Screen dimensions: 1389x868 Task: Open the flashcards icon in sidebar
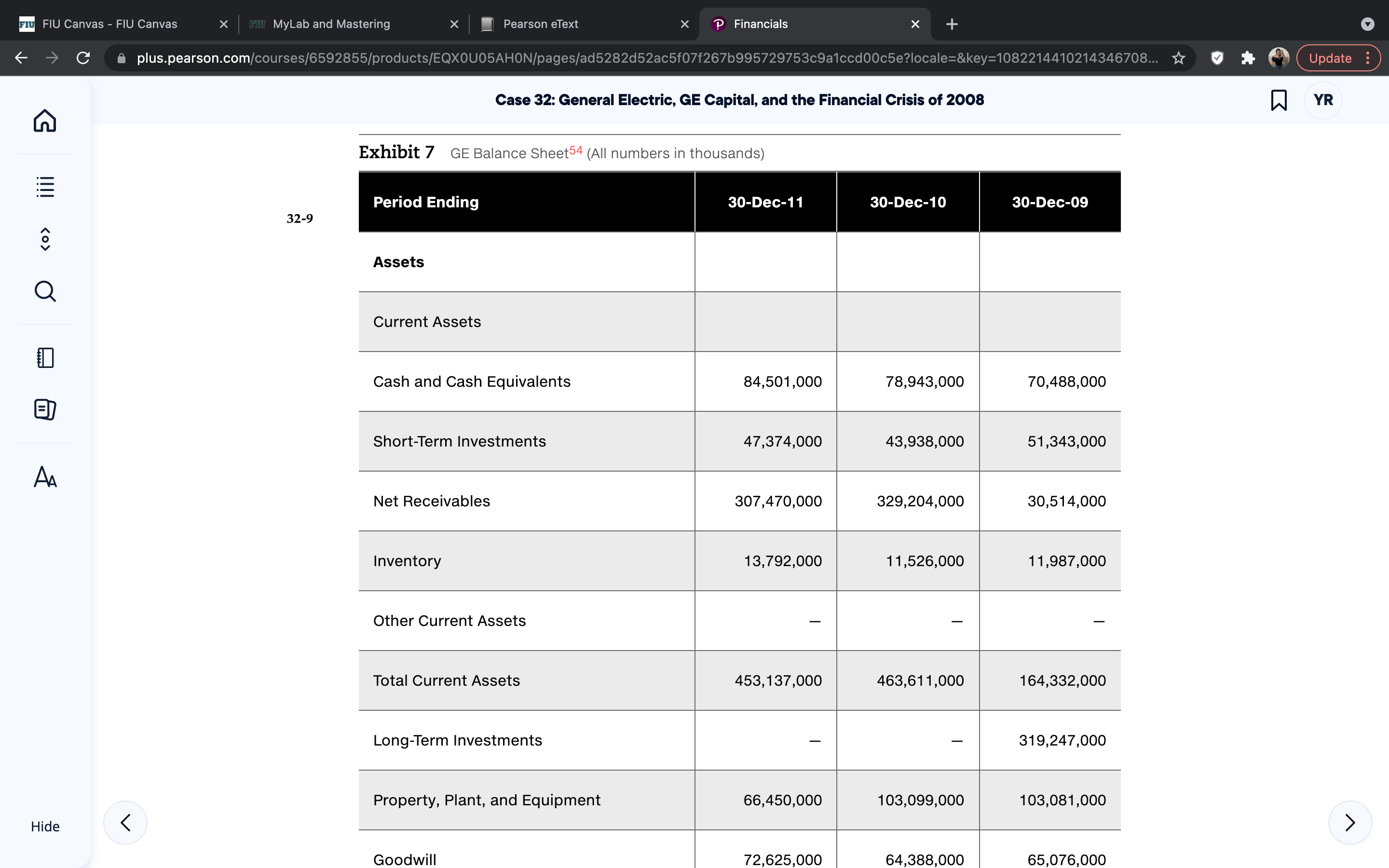(x=45, y=409)
